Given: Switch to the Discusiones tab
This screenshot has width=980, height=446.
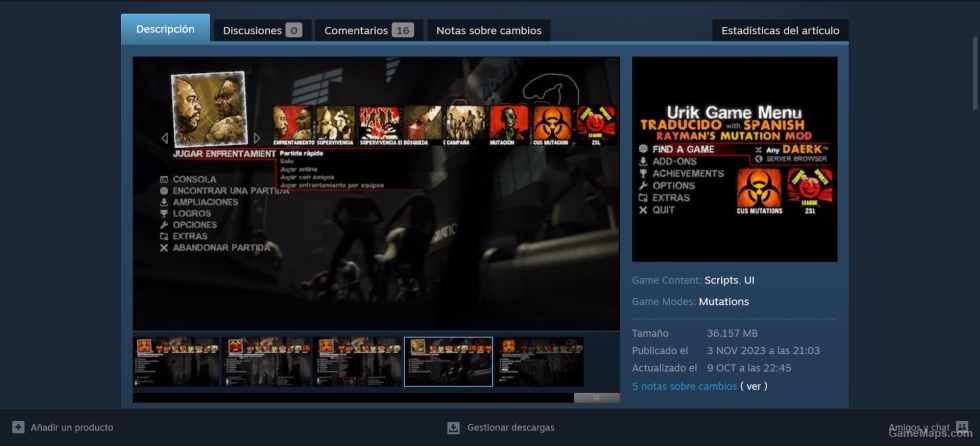Looking at the screenshot, I should tap(262, 30).
